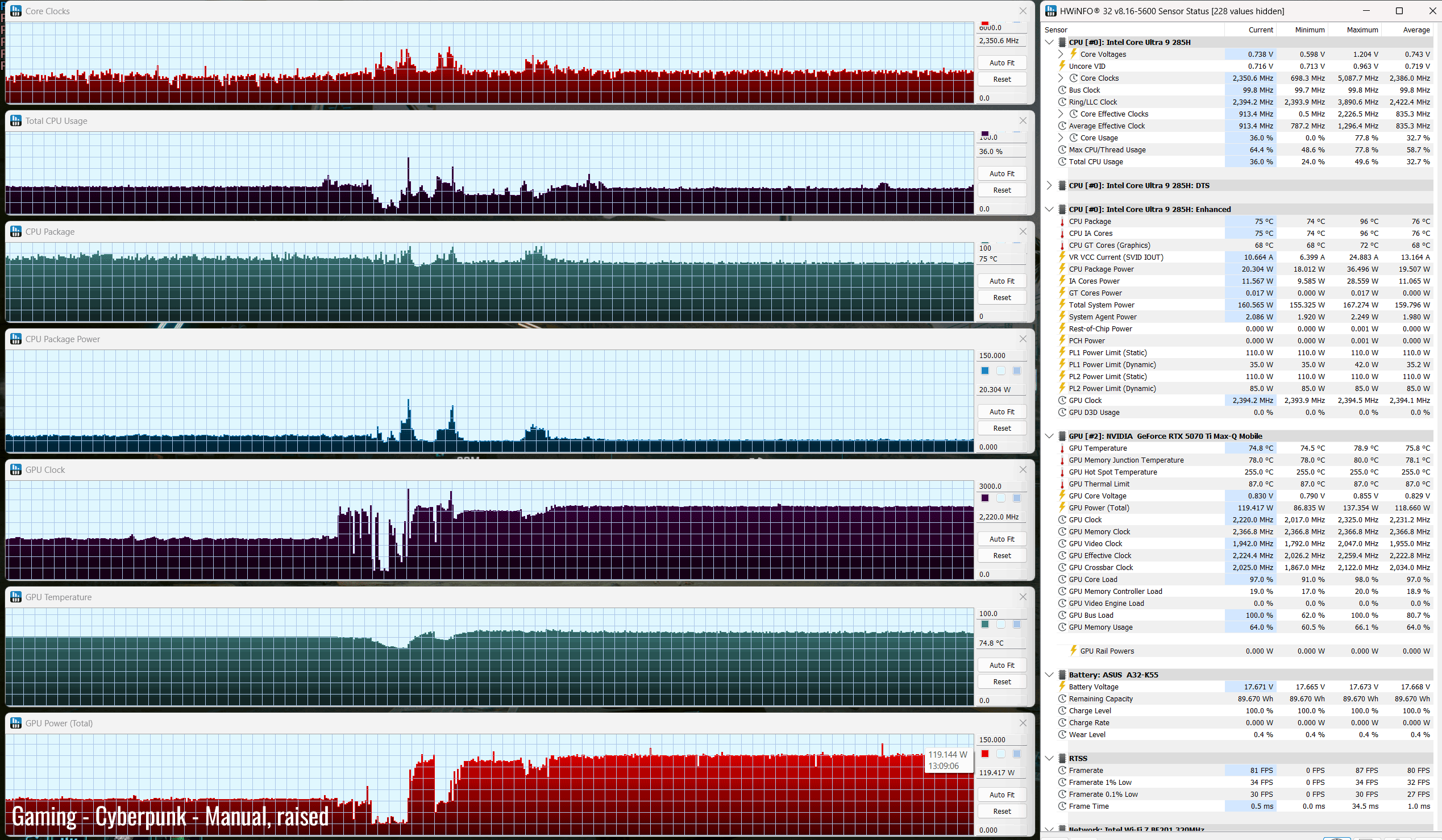The image size is (1442, 840).
Task: Click the clock icon beside GPU Core Load
Action: coord(1062,579)
